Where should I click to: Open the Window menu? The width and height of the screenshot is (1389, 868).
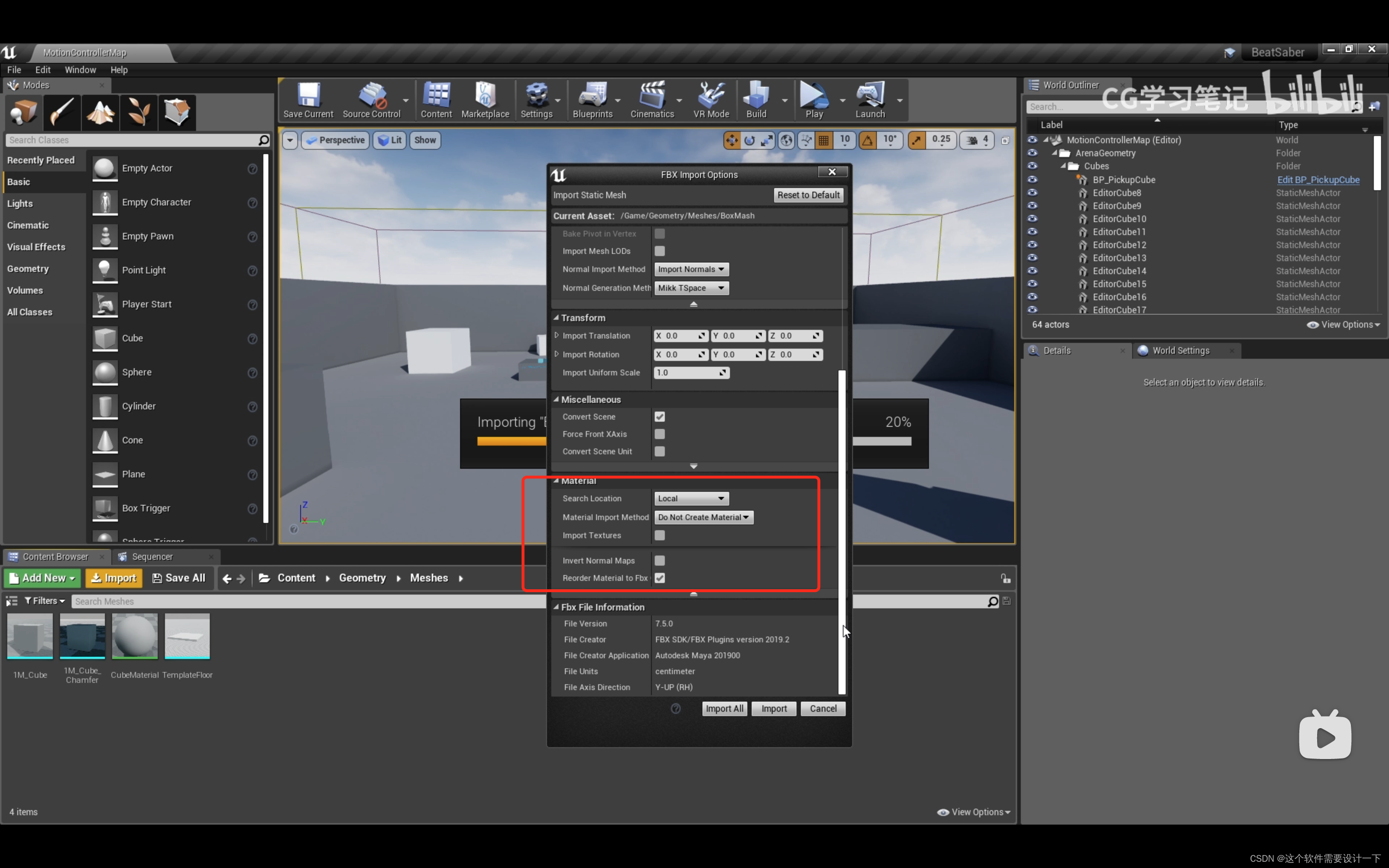[80, 69]
